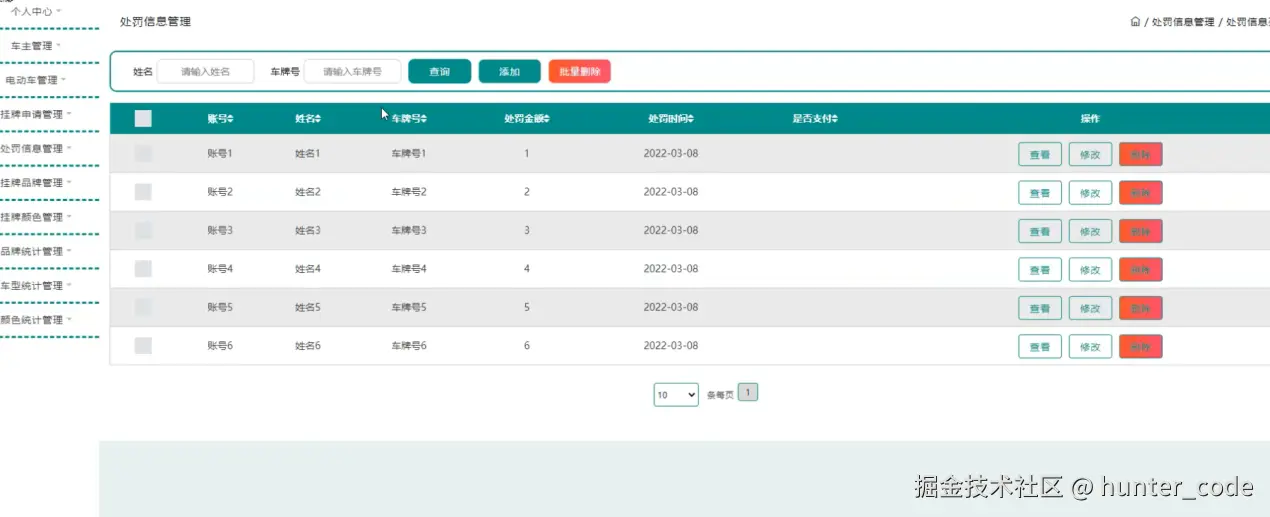Expand the 个人中心 sidebar menu
Viewport: 1270px width, 517px height.
[x=36, y=12]
